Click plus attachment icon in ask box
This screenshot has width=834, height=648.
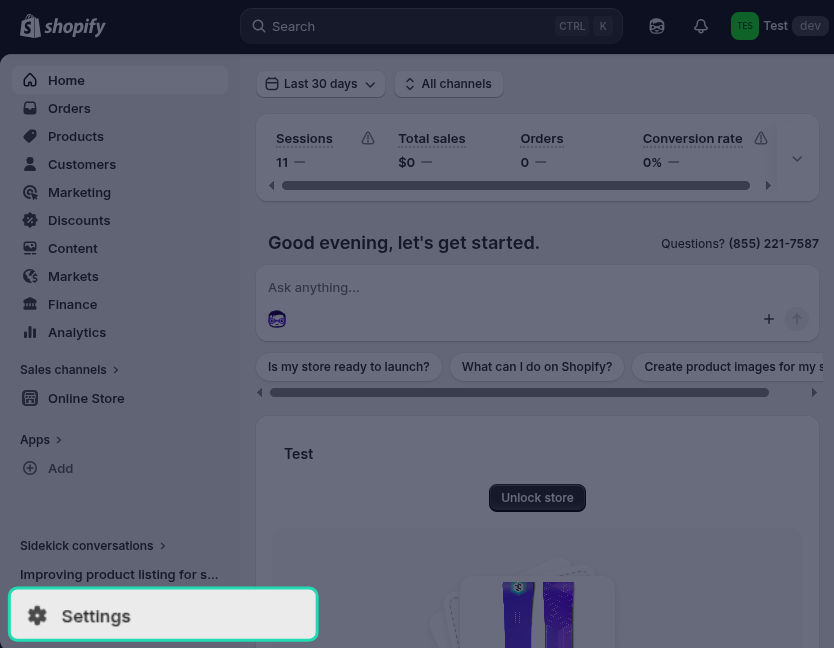pyautogui.click(x=769, y=319)
